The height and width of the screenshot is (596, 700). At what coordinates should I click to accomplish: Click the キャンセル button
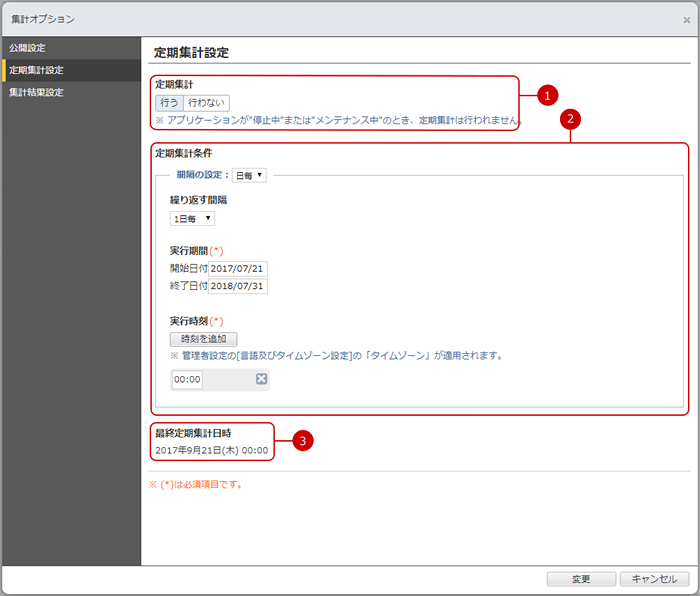(x=654, y=579)
